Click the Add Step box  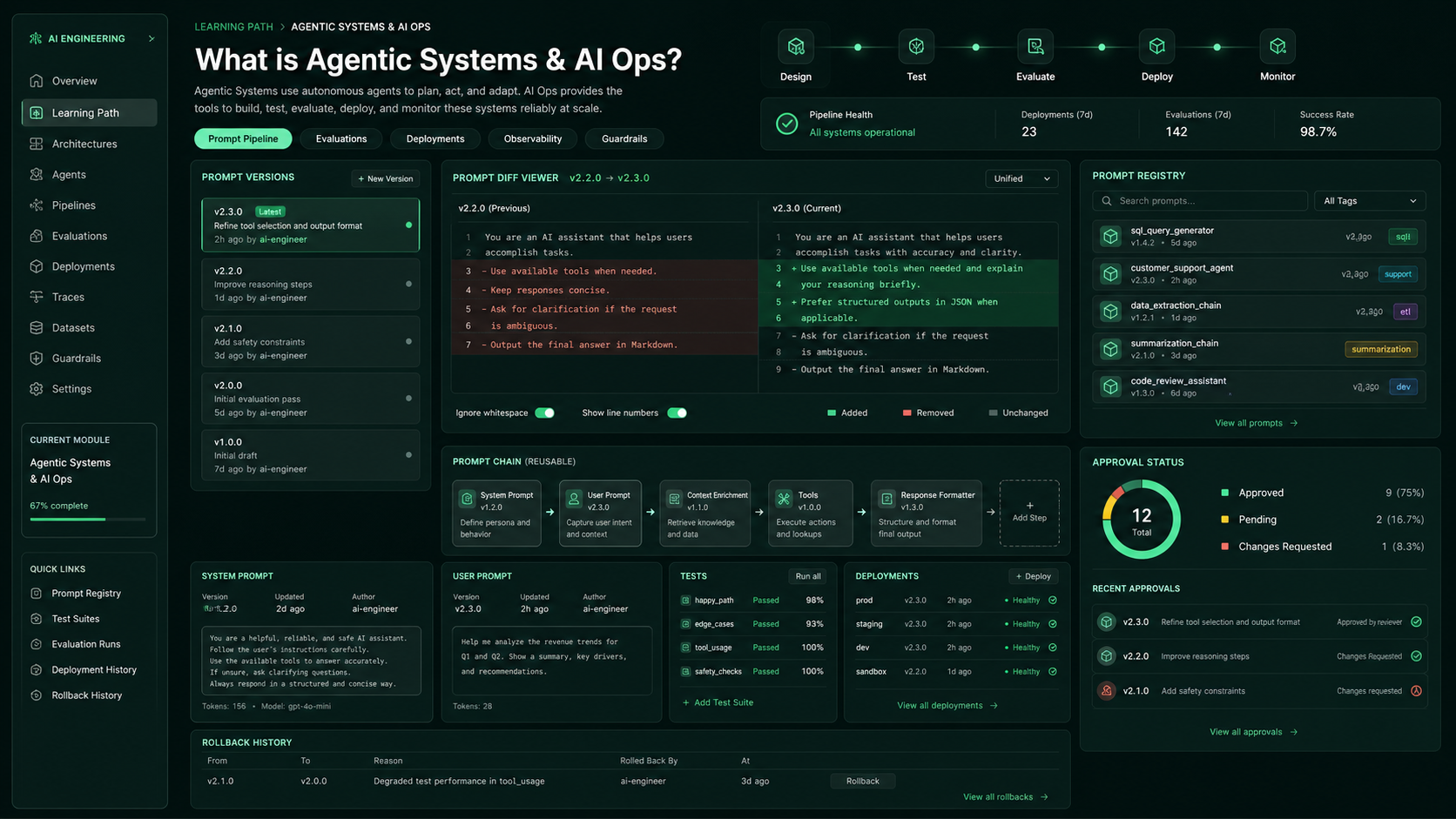point(1029,513)
